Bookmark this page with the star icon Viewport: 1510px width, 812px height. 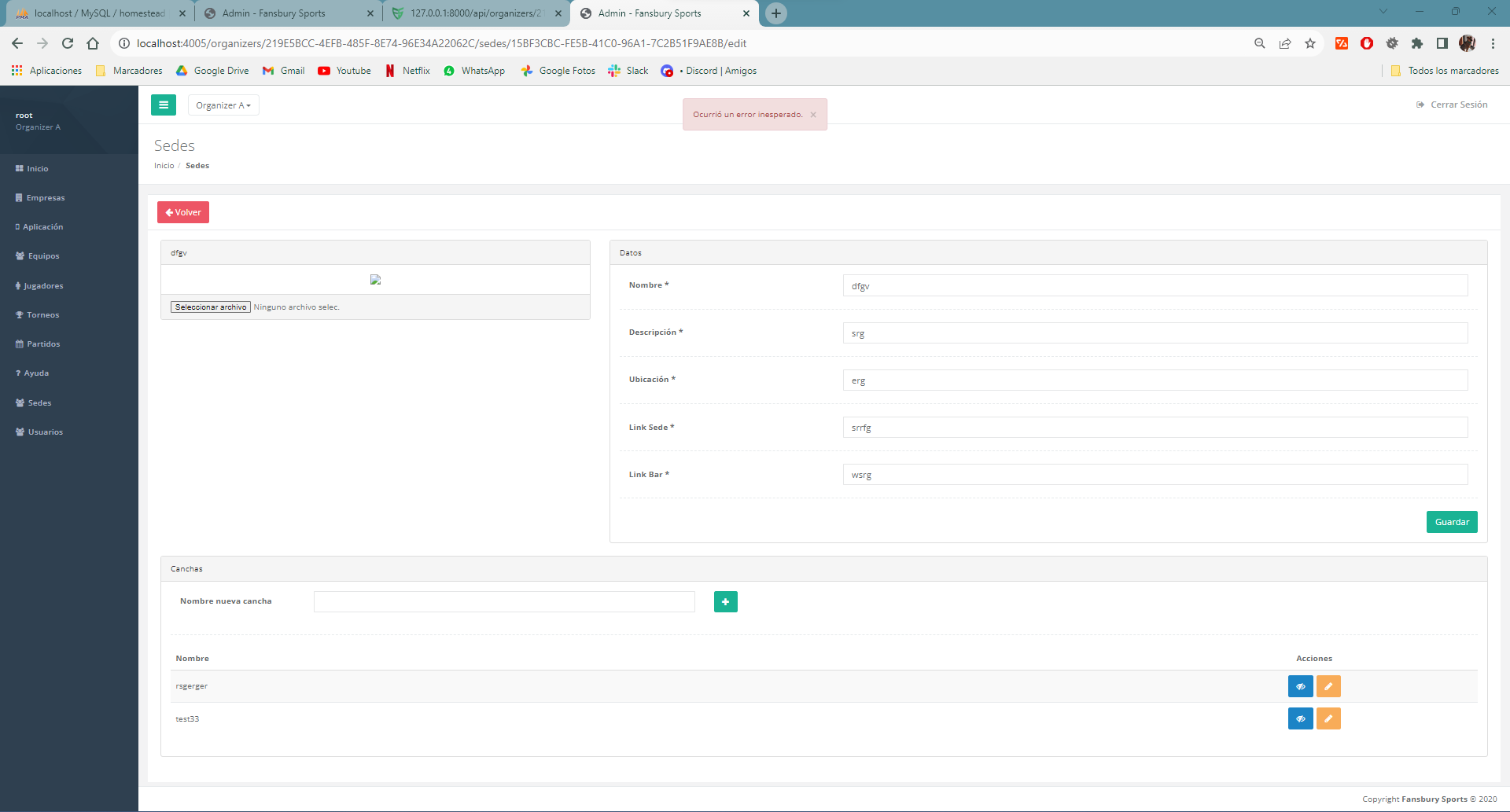1309,43
